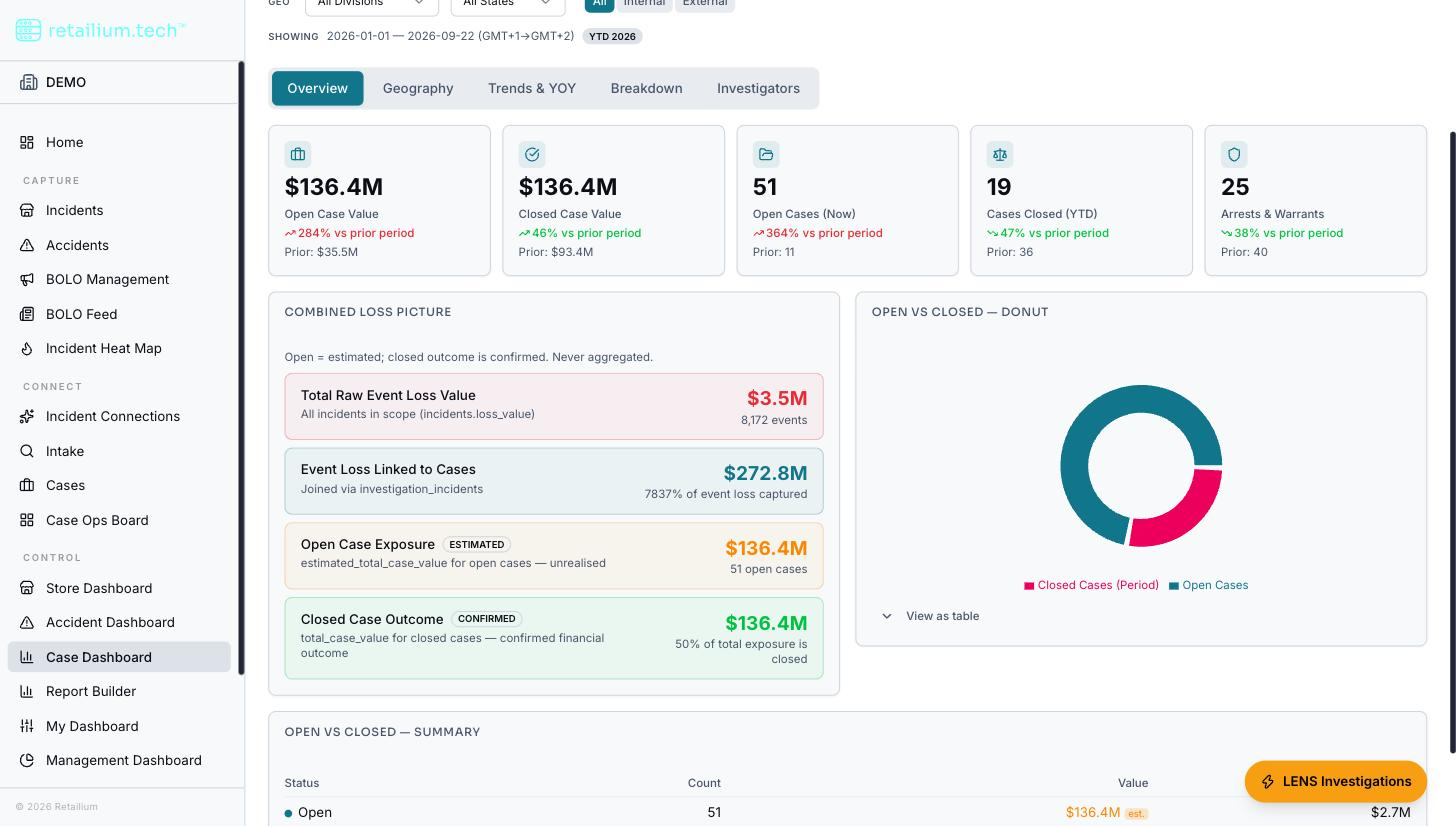The width and height of the screenshot is (1456, 826).
Task: Click "7837% of event loss captured" text
Action: click(725, 494)
